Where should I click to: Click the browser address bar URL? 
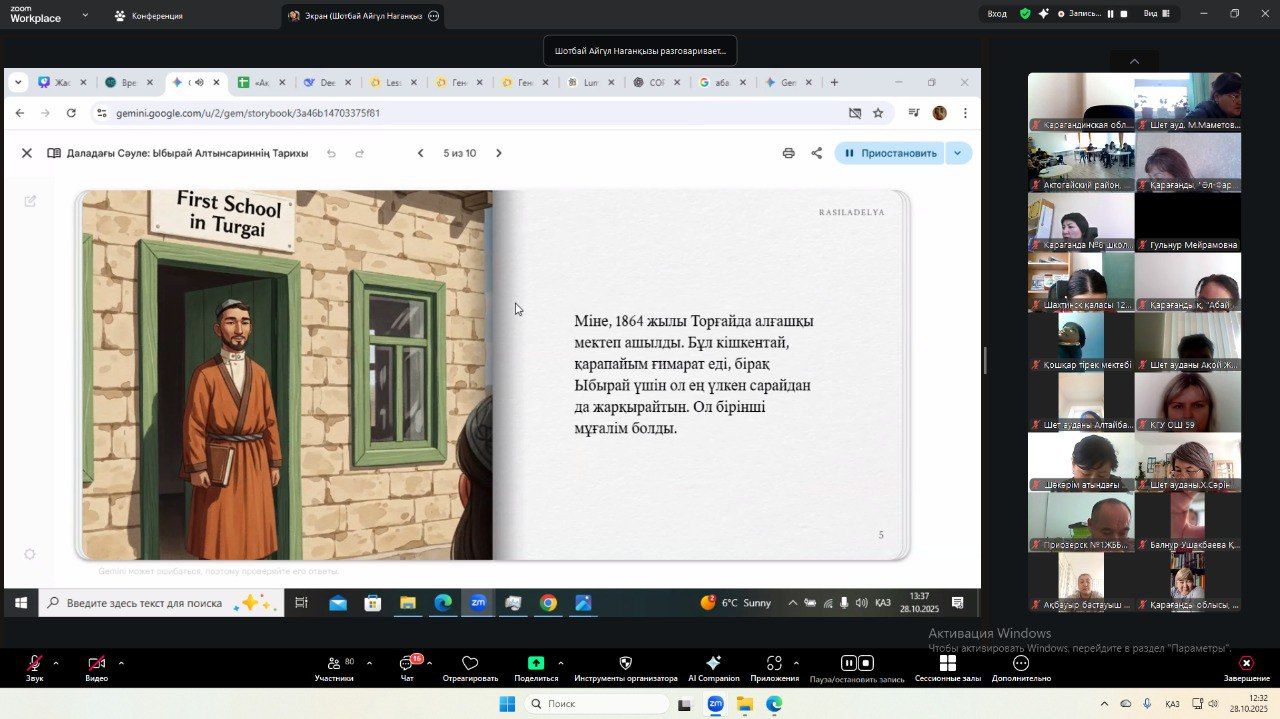point(248,113)
